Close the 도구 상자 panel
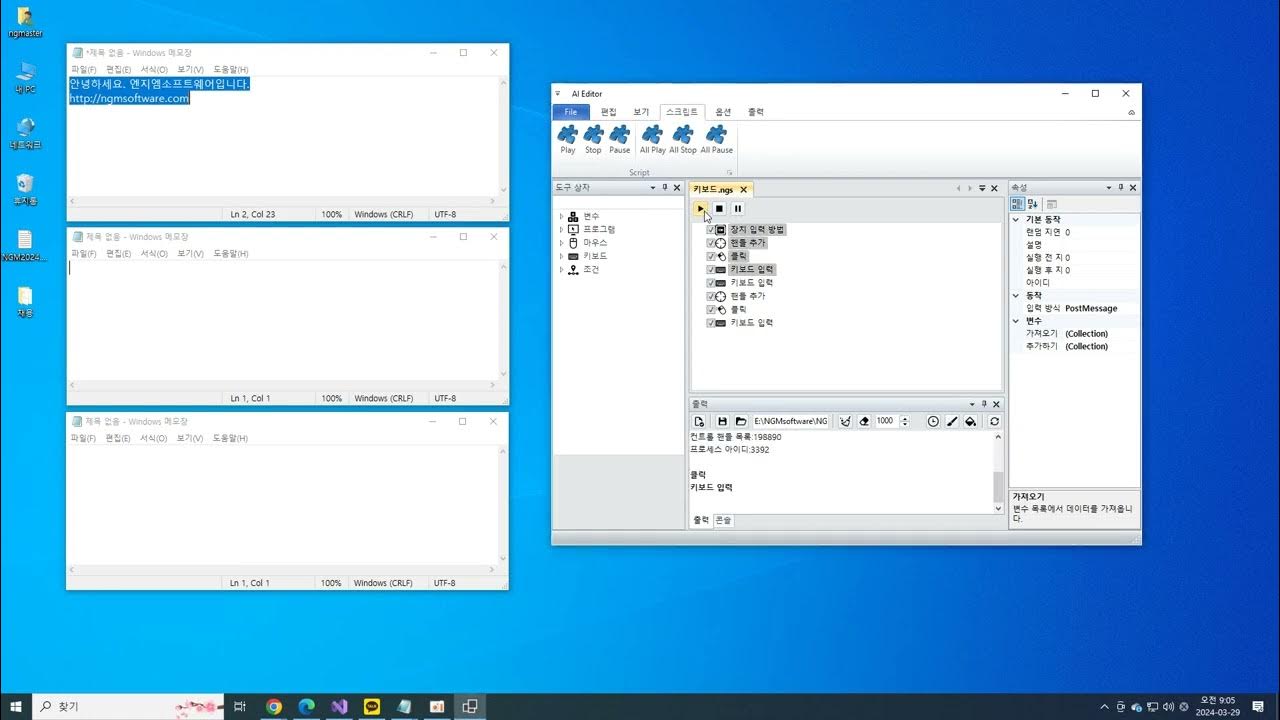 click(677, 188)
